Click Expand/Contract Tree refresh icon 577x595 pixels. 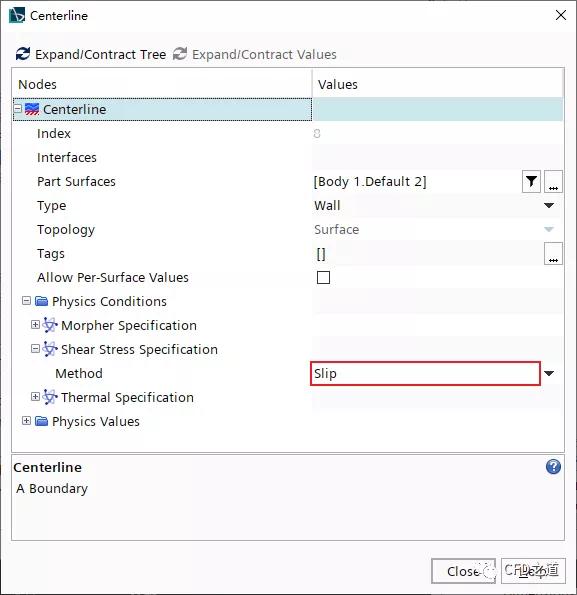click(x=23, y=54)
